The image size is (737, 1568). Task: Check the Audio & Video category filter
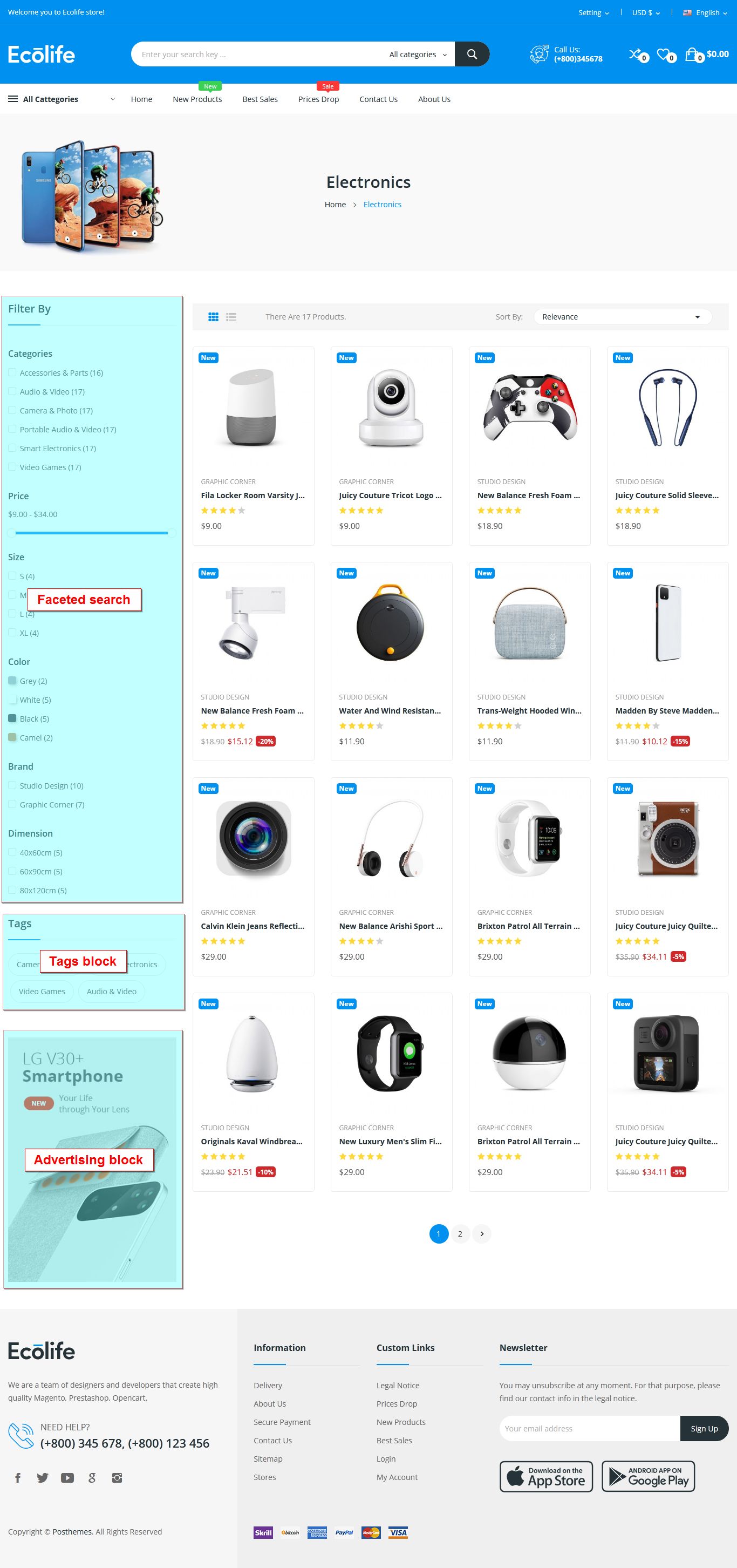12,391
